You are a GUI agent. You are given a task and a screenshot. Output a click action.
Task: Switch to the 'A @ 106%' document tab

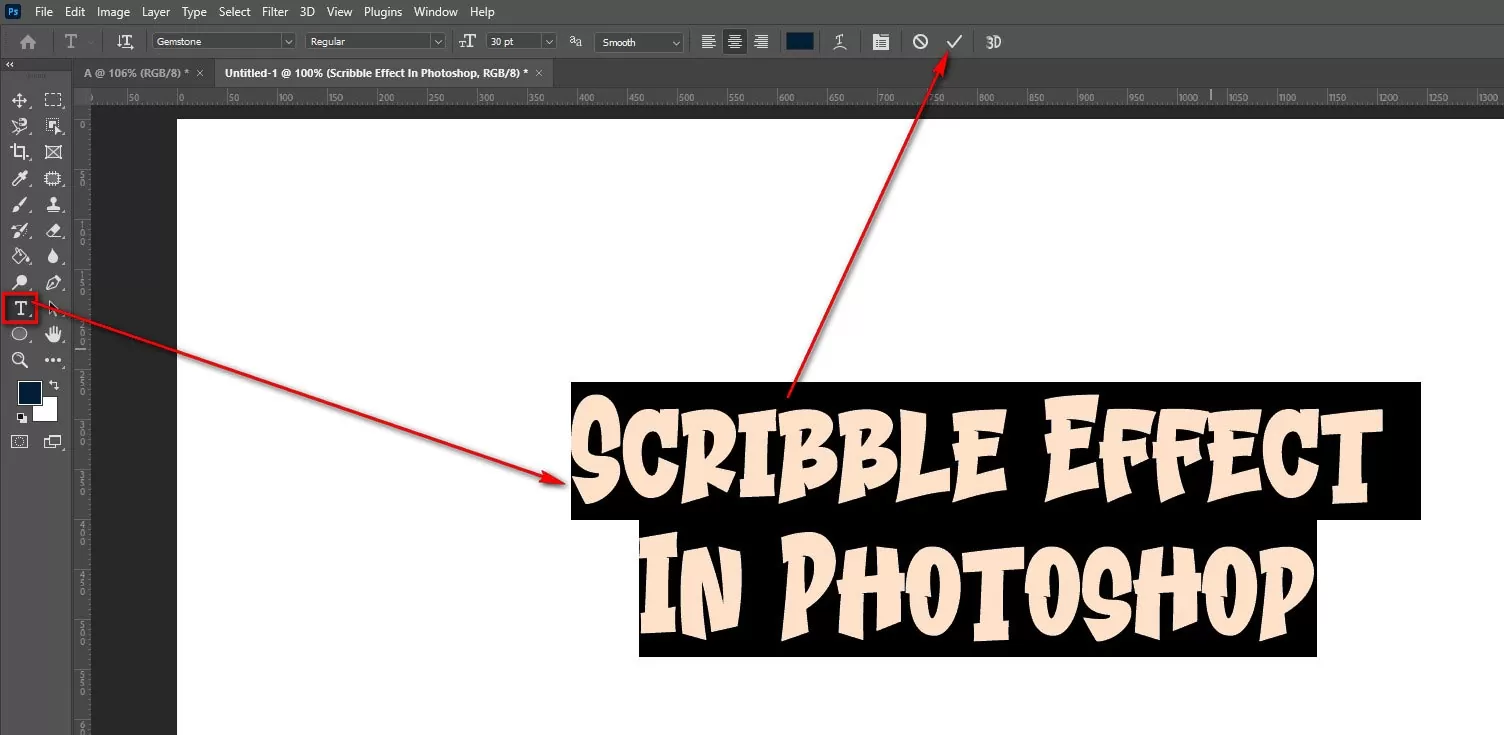[x=136, y=73]
